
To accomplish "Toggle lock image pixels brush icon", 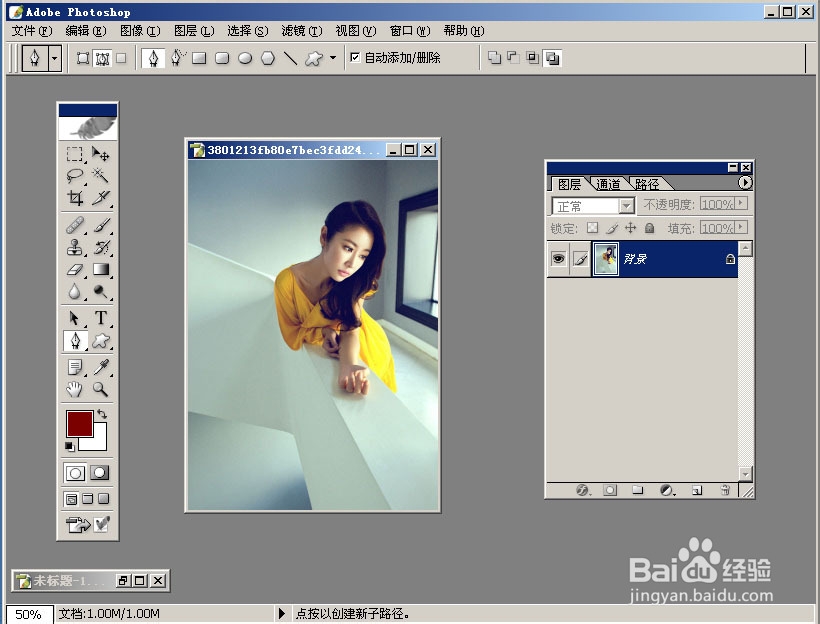I will 611,228.
